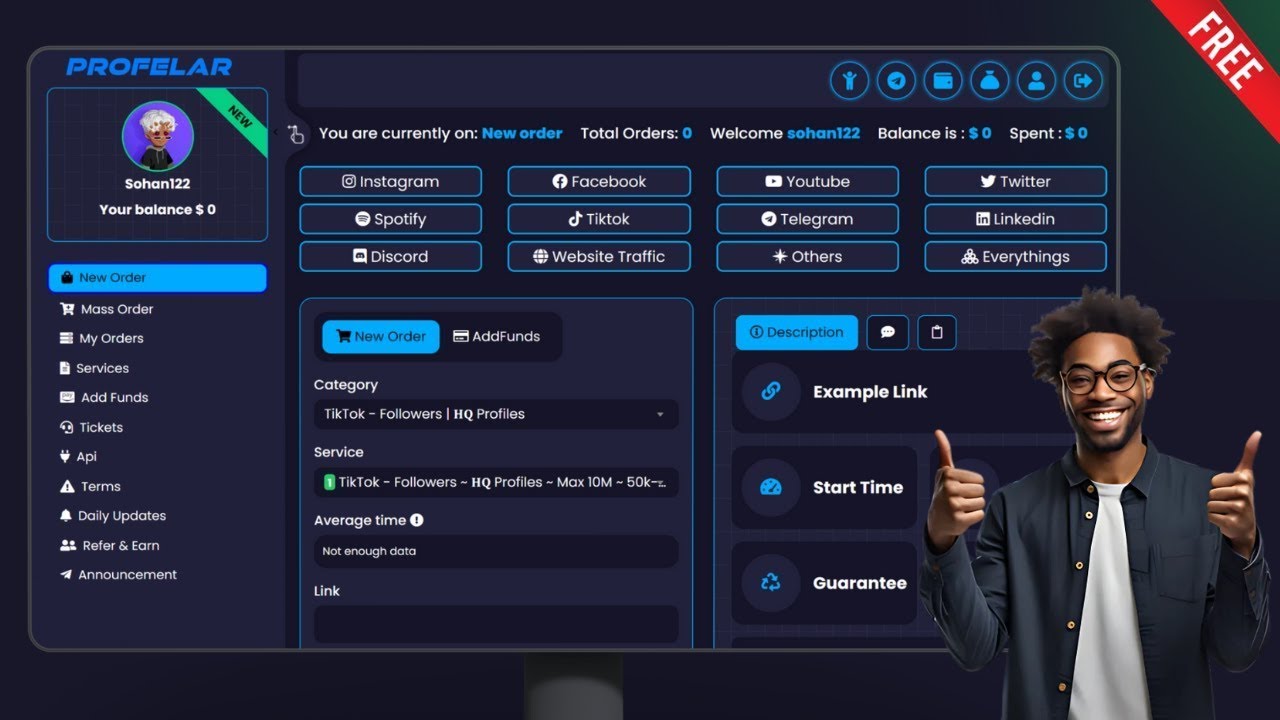Viewport: 1280px width, 720px height.
Task: Filter services by Linkedin
Action: (x=1016, y=219)
